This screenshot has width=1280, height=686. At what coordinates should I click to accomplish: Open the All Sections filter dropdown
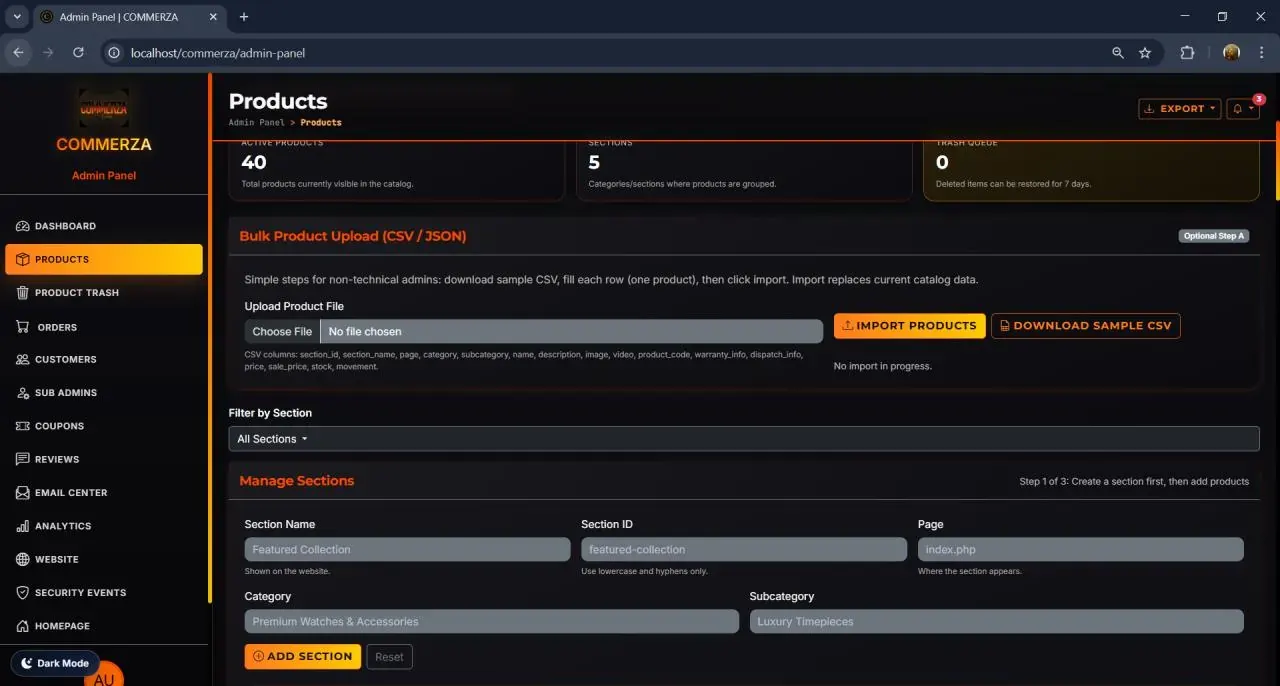744,439
